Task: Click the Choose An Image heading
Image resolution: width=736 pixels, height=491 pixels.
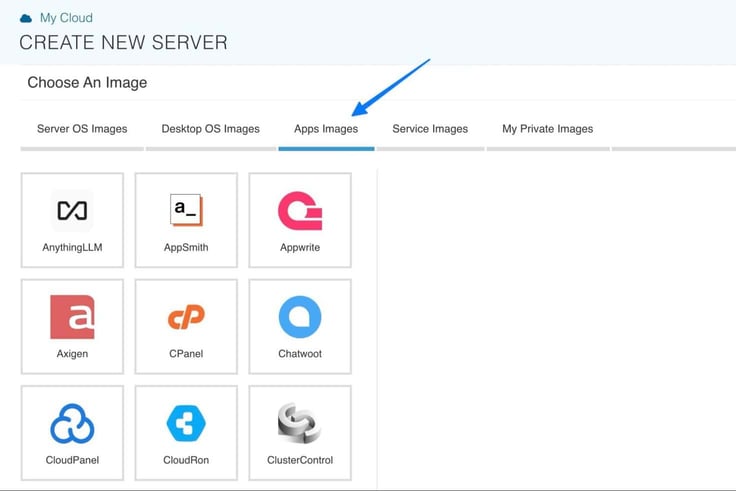Action: coord(87,83)
